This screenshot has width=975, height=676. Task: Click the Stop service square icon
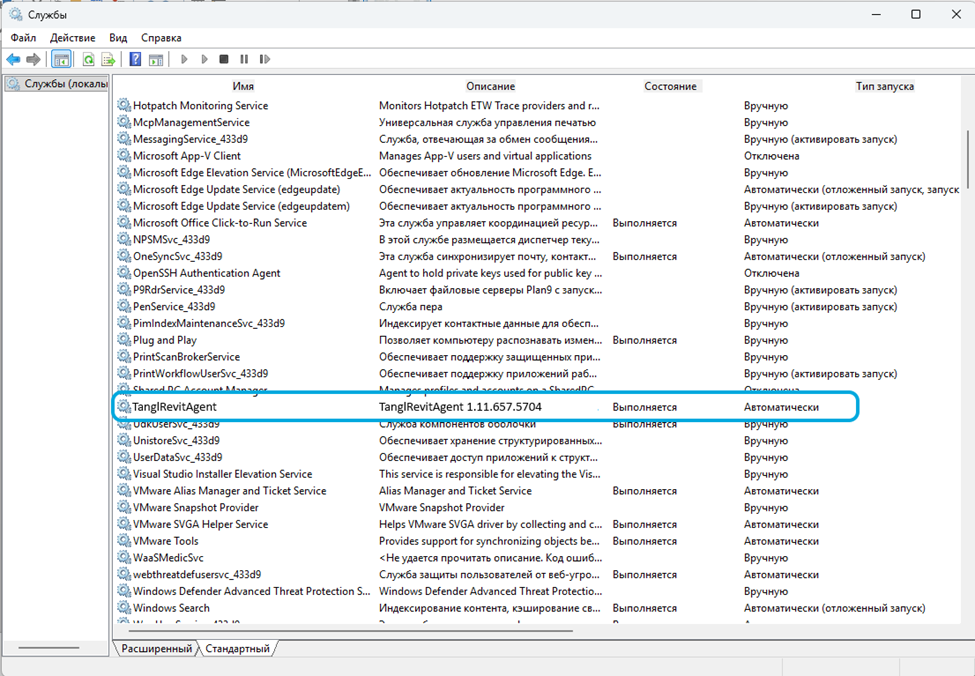[224, 60]
